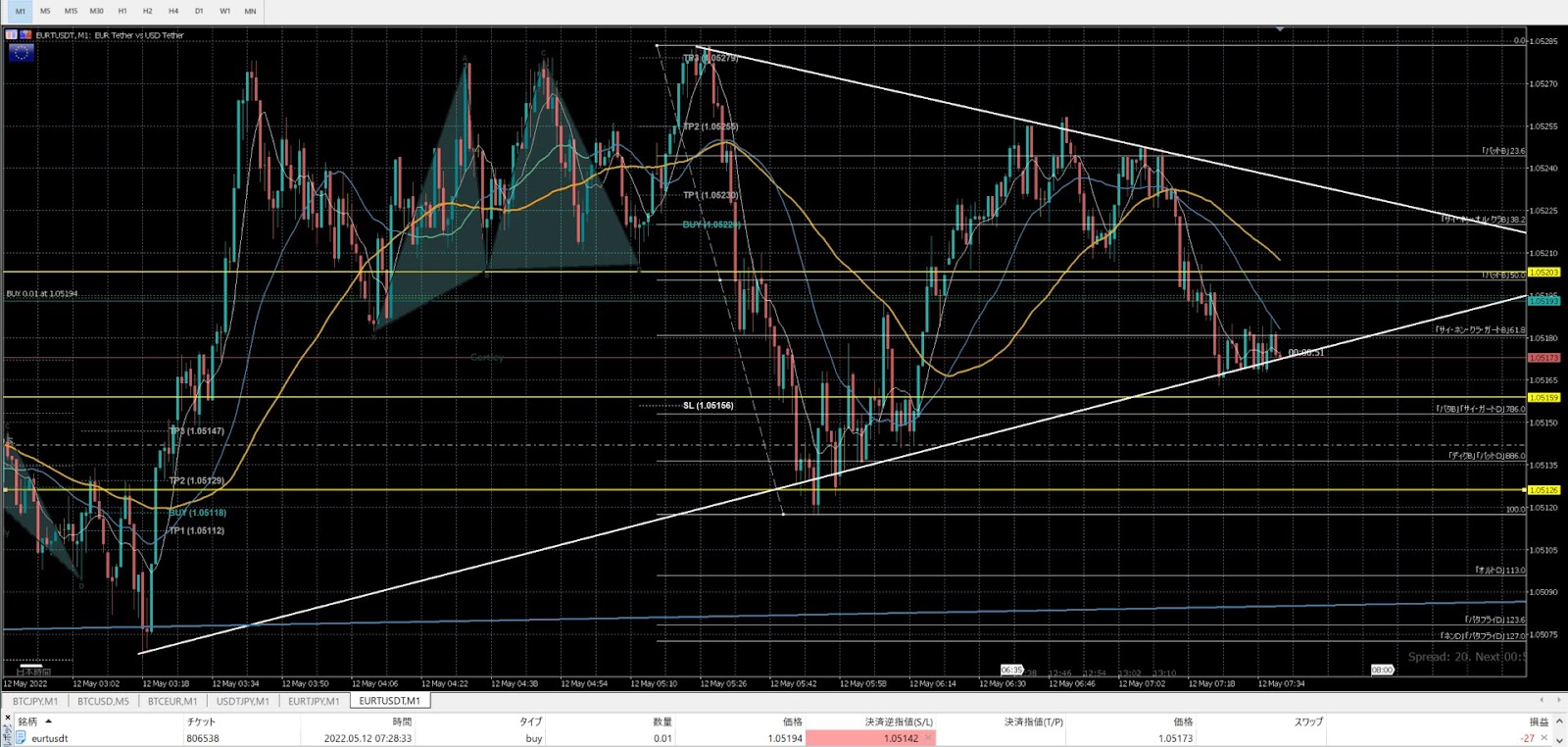Screen dimensions: 1568x747
Task: Remove the stop loss 1.05142 via X
Action: (928, 738)
